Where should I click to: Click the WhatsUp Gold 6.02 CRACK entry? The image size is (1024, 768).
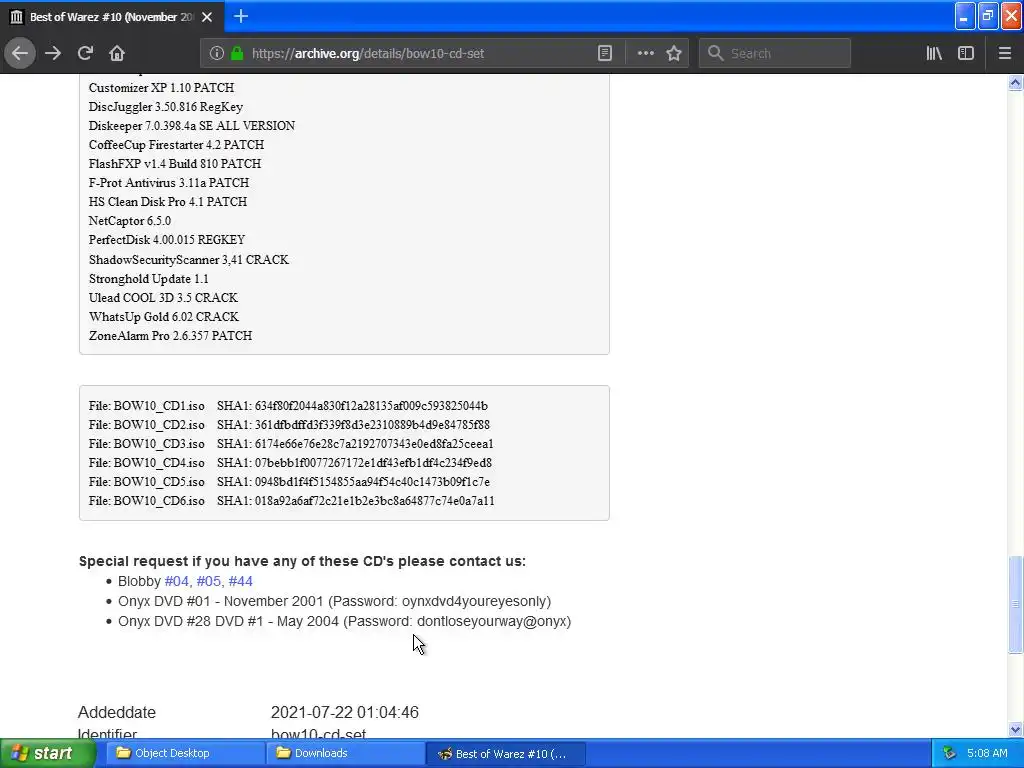point(164,316)
